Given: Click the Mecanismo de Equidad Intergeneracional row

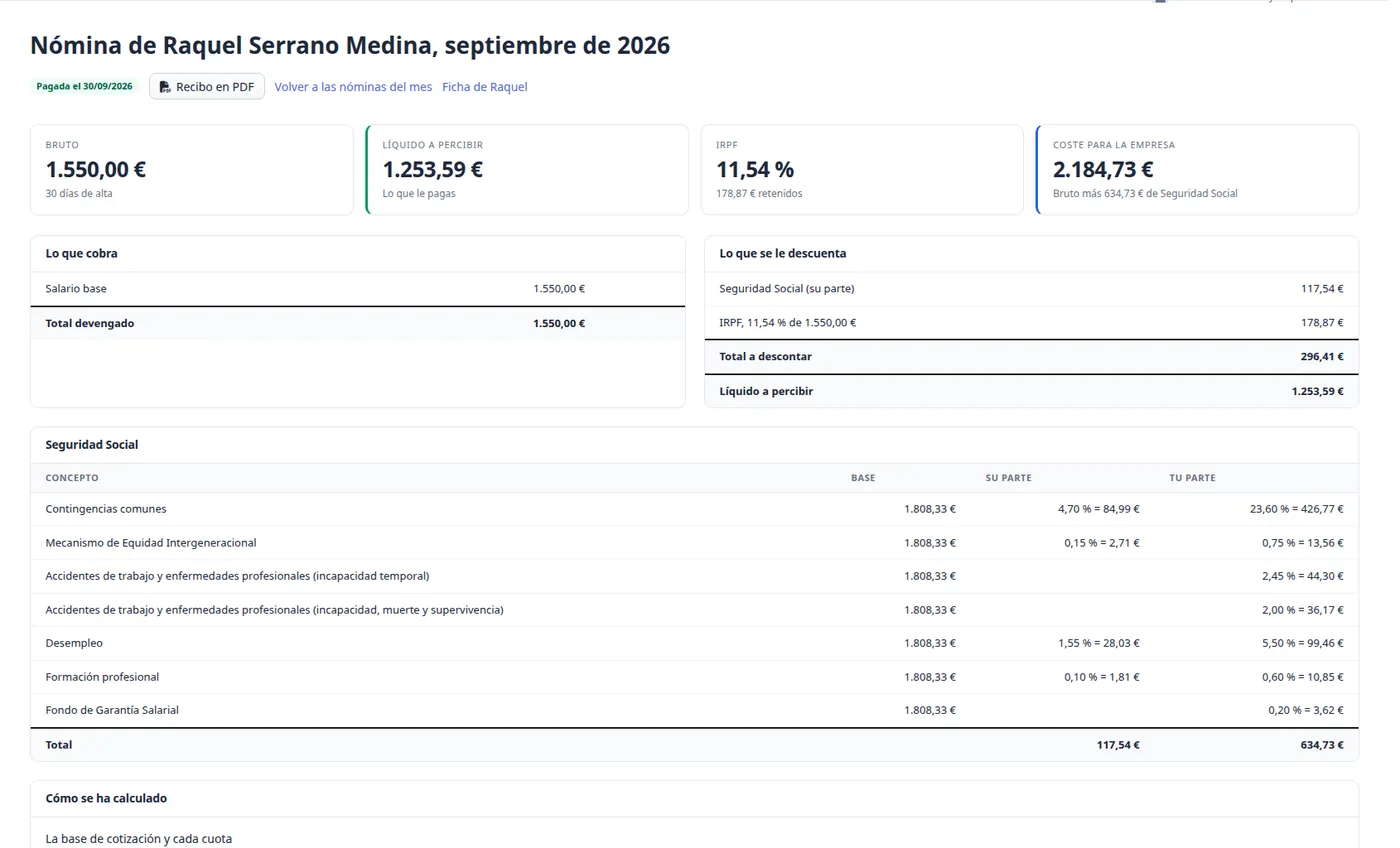Looking at the screenshot, I should tap(694, 543).
